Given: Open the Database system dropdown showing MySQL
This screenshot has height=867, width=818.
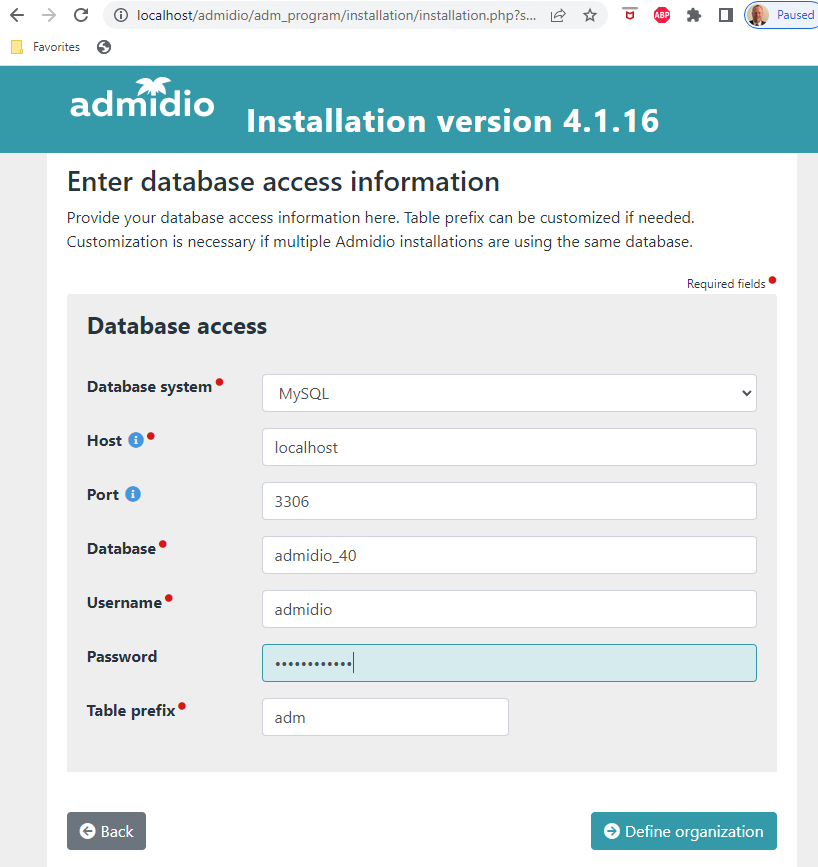Looking at the screenshot, I should [x=509, y=393].
